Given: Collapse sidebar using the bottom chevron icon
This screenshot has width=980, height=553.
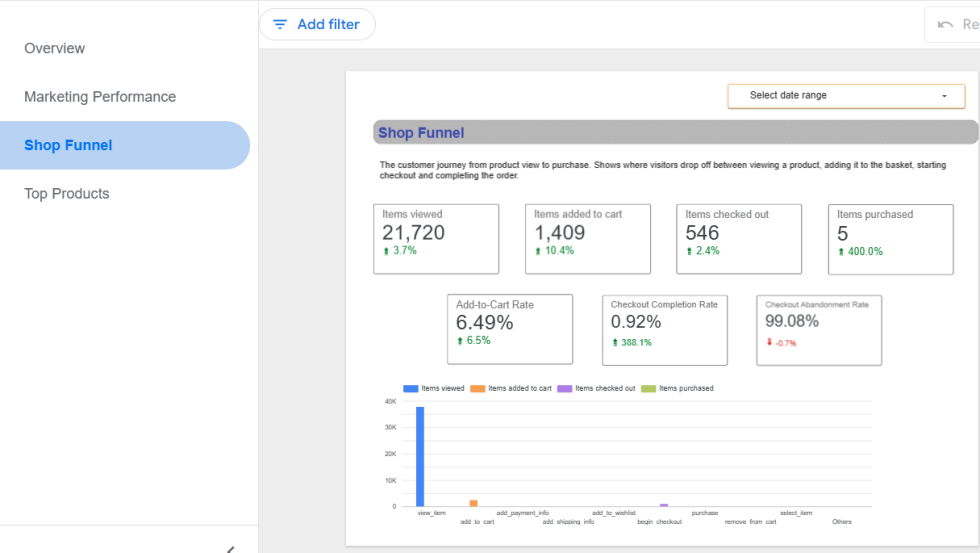Looking at the screenshot, I should (231, 549).
